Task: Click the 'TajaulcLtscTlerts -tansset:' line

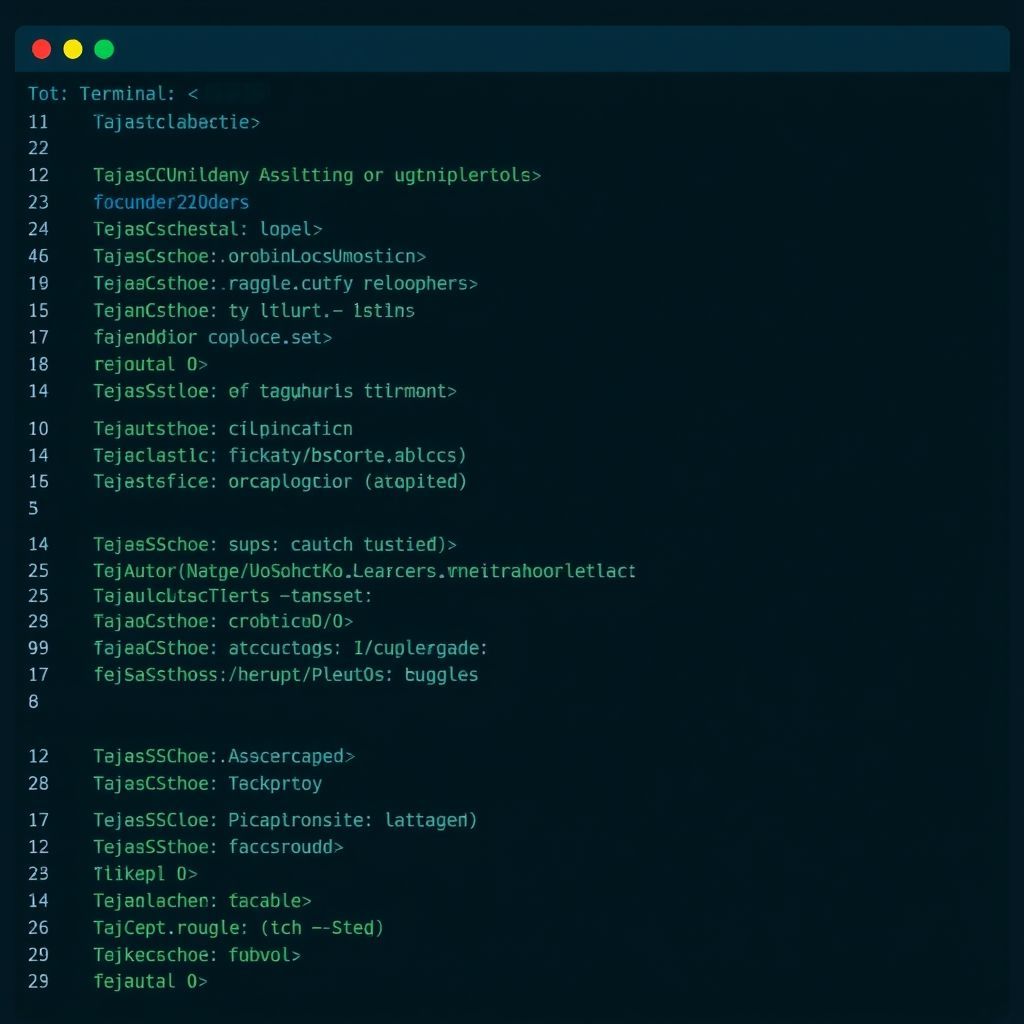Action: (x=232, y=595)
